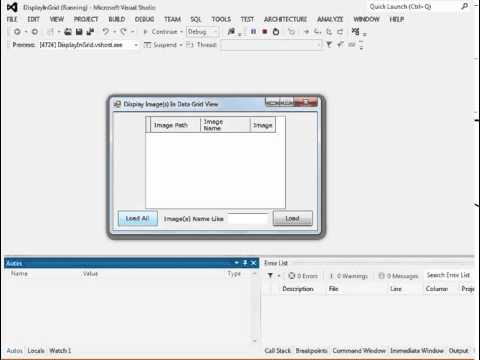Stop debugging with the red square icon
This screenshot has height=360, width=480.
[265, 32]
